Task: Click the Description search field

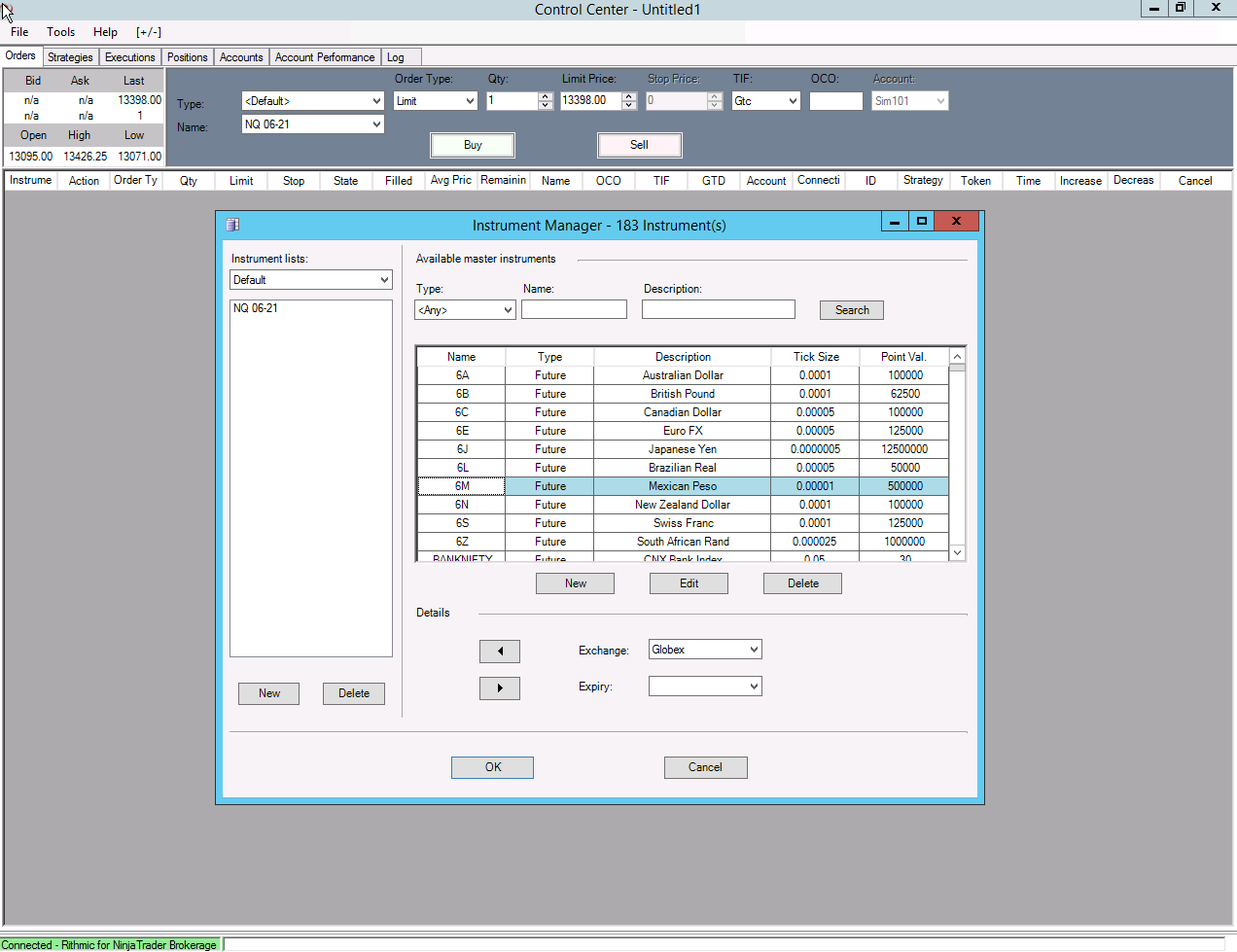Action: tap(719, 309)
